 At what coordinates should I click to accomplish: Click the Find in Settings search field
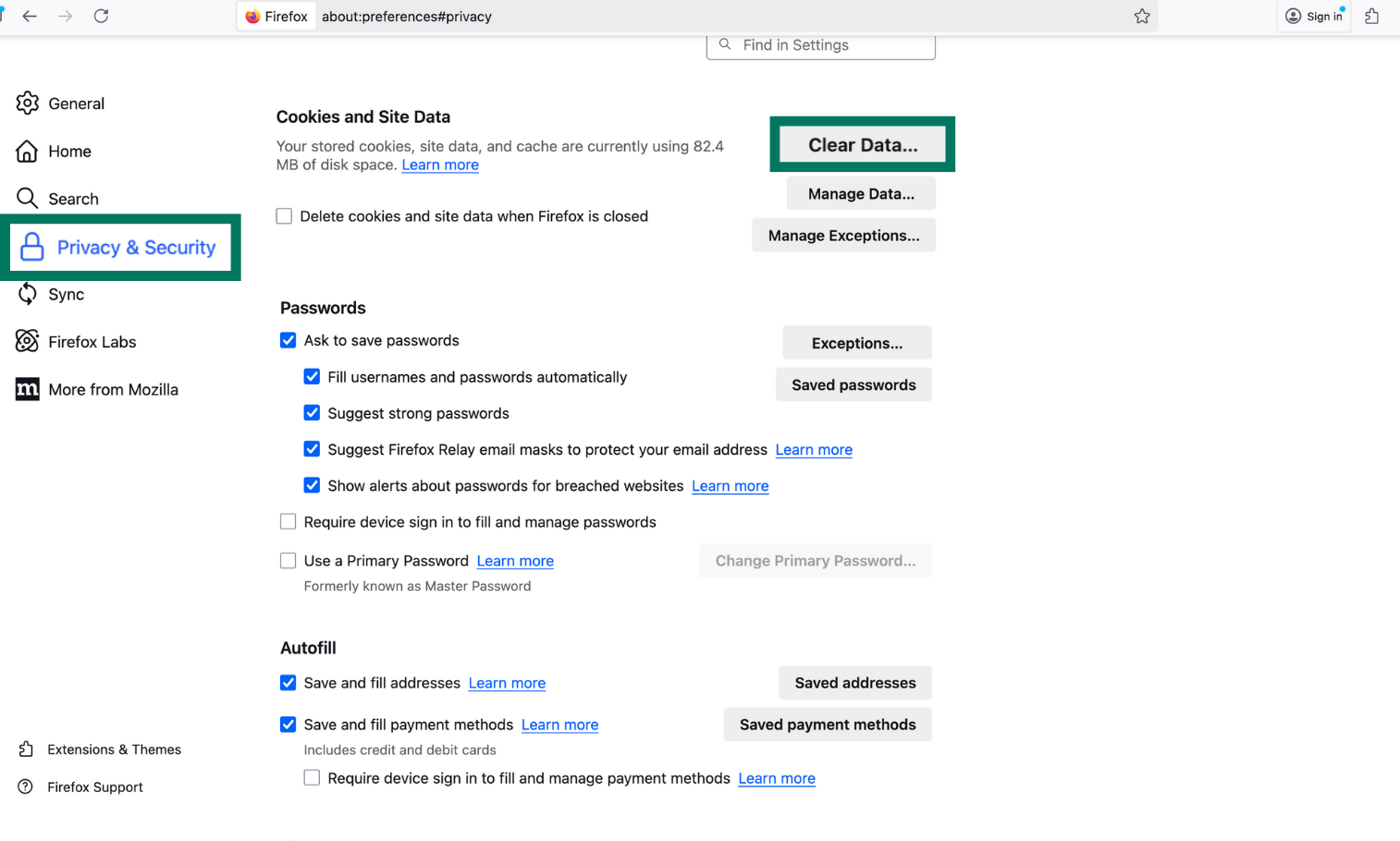click(820, 44)
